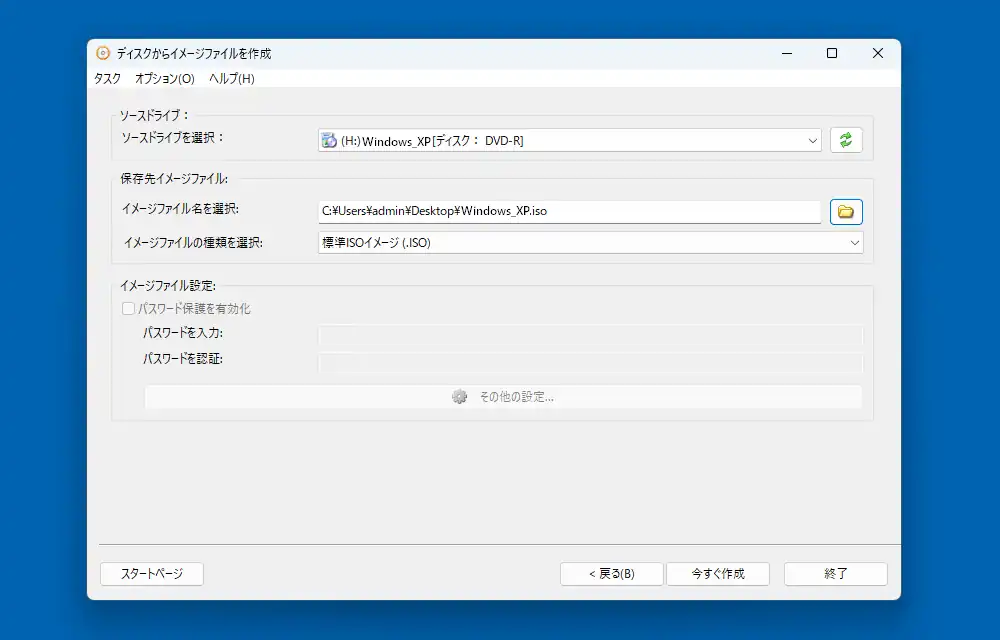Minimize the image creation window
Viewport: 1000px width, 640px height.
tap(786, 54)
